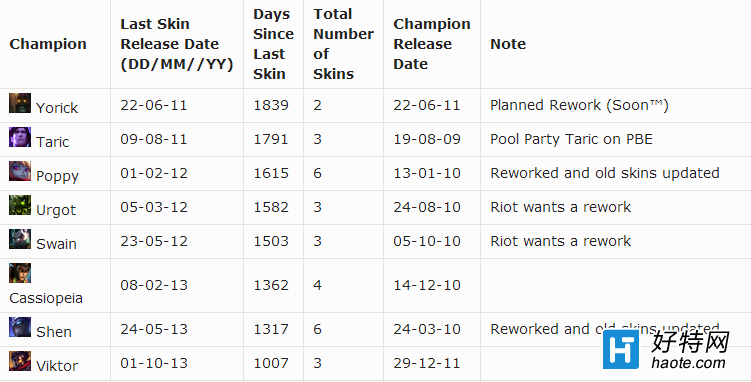Click the Taric champion portrait icon

20,137
